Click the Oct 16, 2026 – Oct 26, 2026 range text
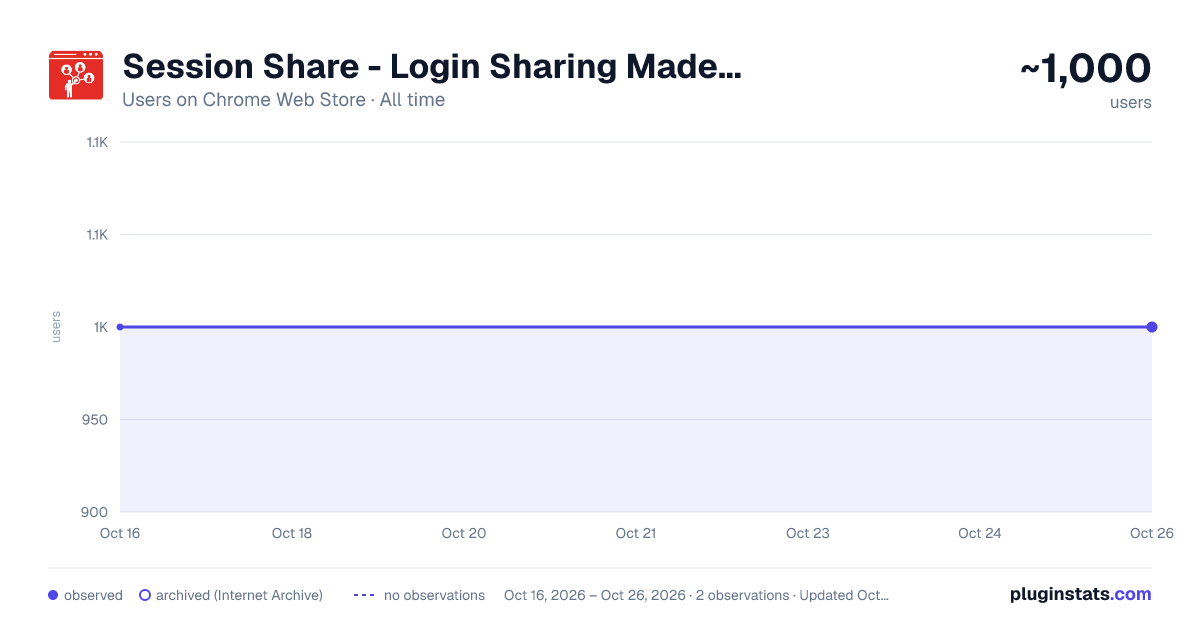Viewport: 1200px width, 630px height. point(595,595)
